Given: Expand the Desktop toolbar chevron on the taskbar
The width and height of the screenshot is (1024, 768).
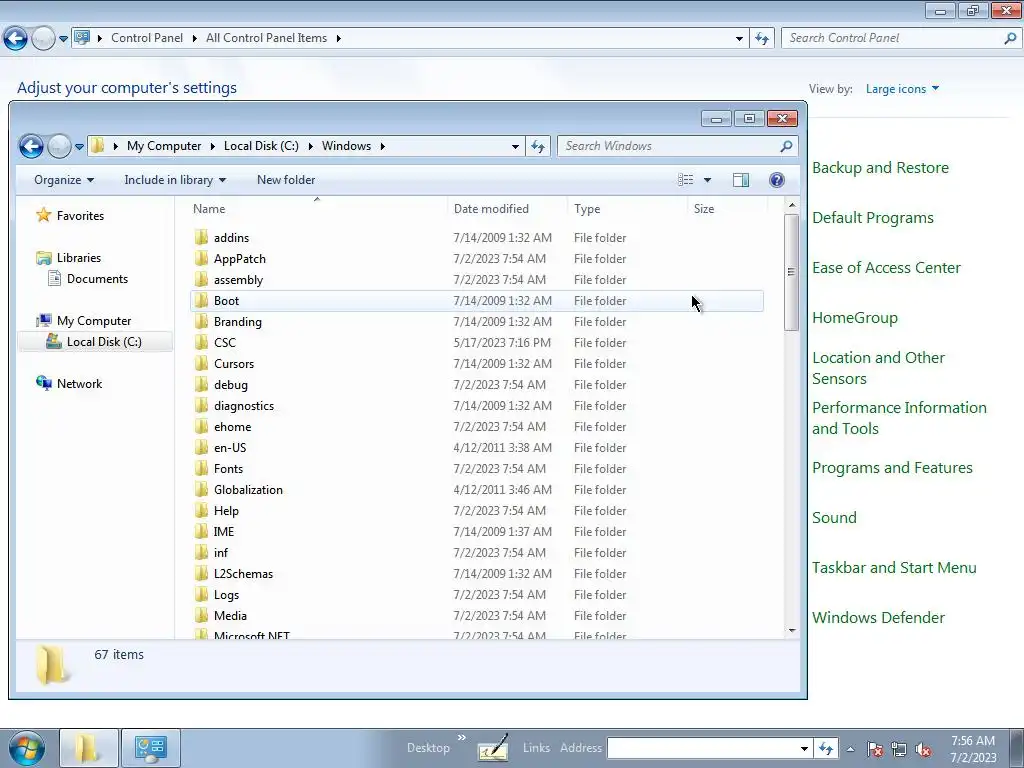Looking at the screenshot, I should [x=462, y=738].
